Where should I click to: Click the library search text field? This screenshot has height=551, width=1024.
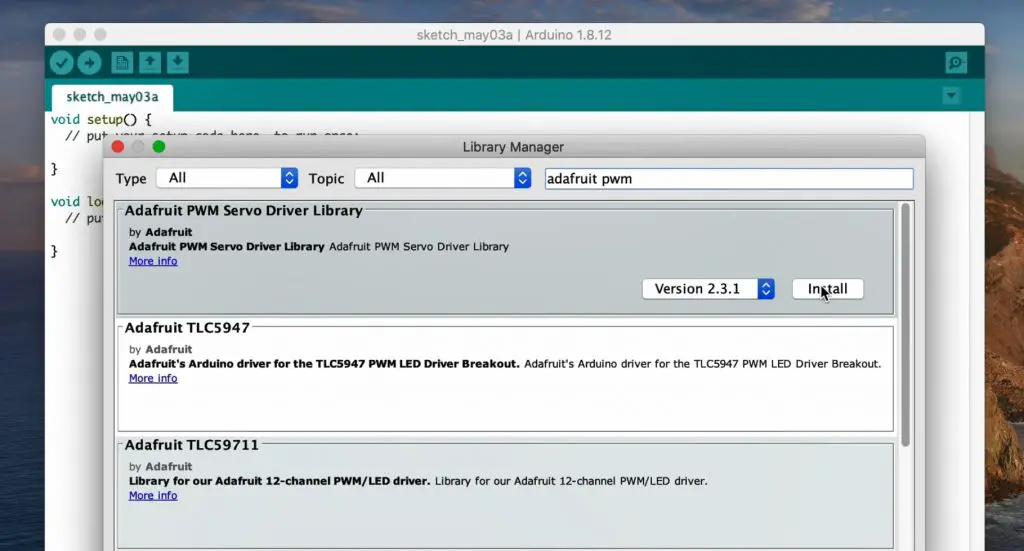click(728, 178)
